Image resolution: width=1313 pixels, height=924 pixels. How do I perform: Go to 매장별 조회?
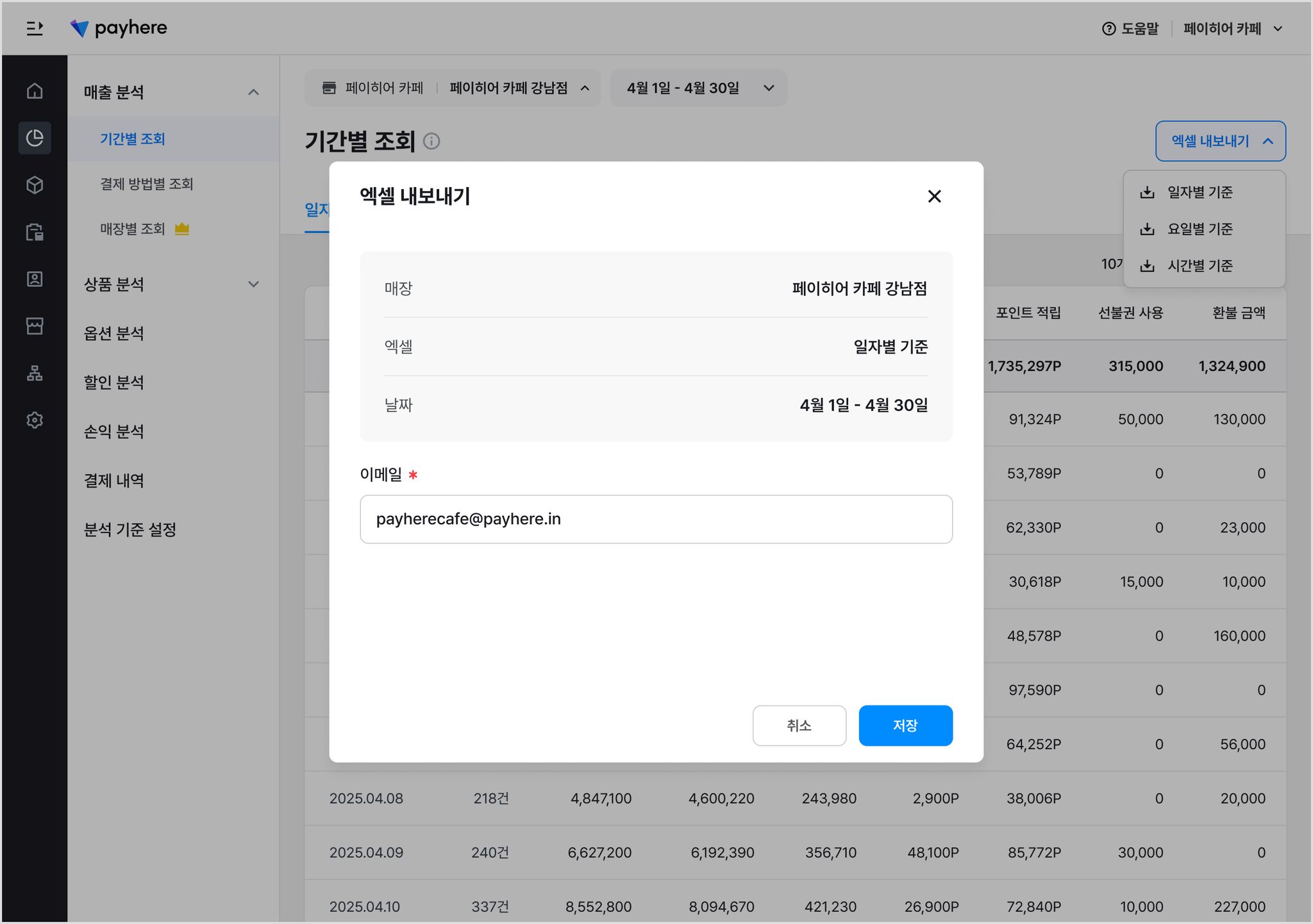[133, 229]
